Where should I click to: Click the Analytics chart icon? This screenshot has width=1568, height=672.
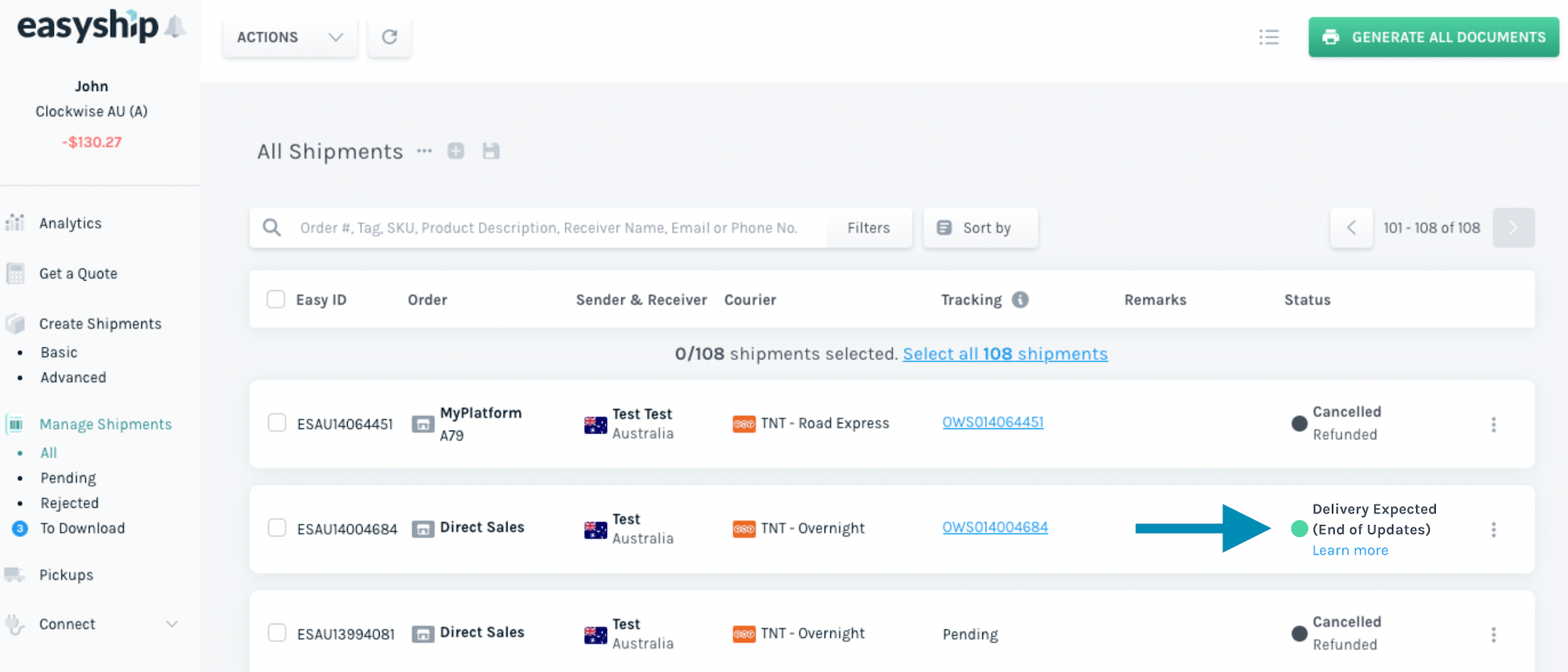(15, 222)
